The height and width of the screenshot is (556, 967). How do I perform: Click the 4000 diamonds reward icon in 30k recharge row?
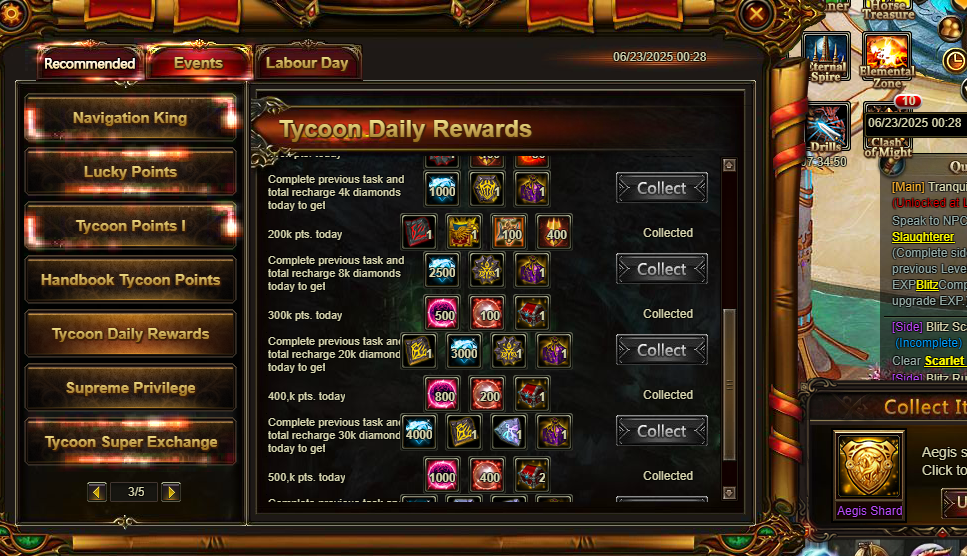coord(419,431)
